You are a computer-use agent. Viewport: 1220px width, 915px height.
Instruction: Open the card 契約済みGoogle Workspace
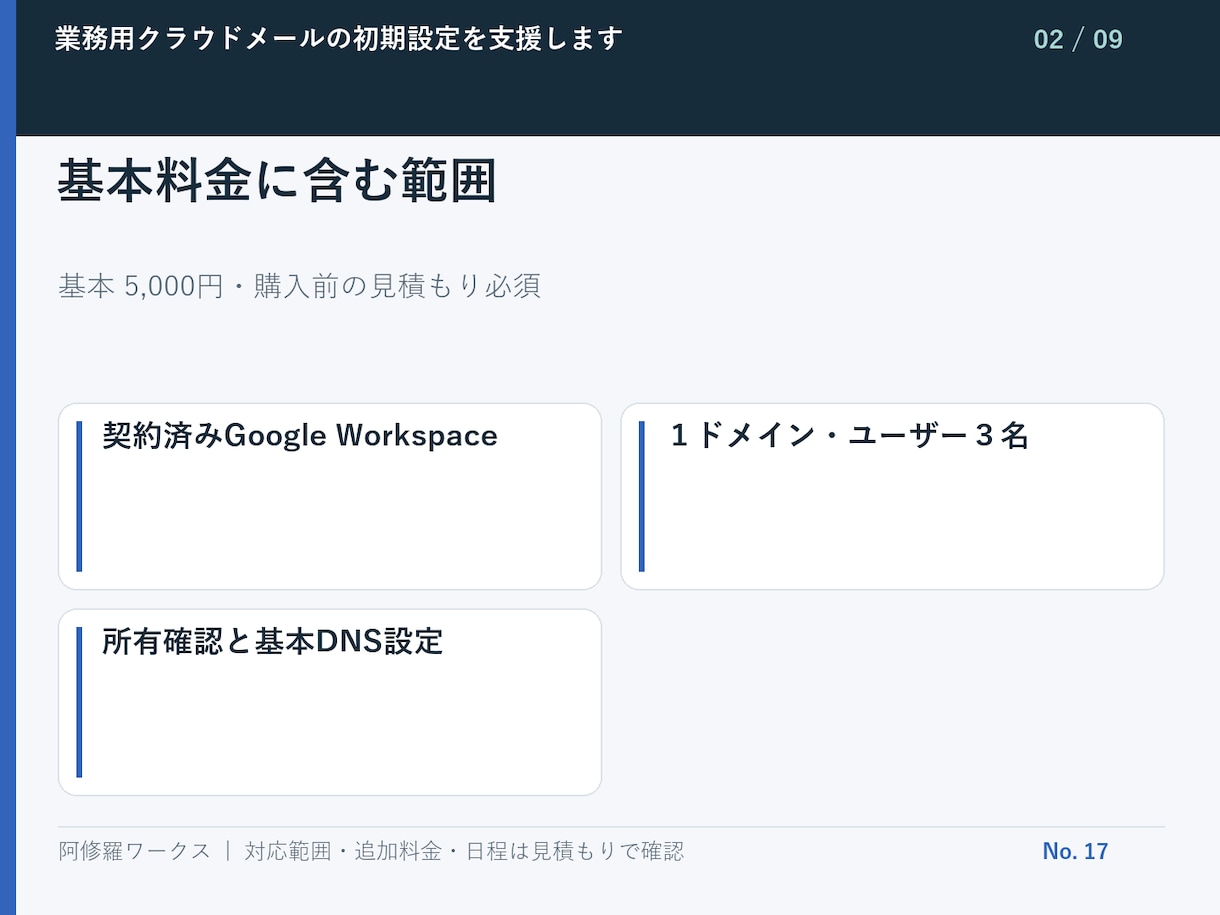point(330,497)
